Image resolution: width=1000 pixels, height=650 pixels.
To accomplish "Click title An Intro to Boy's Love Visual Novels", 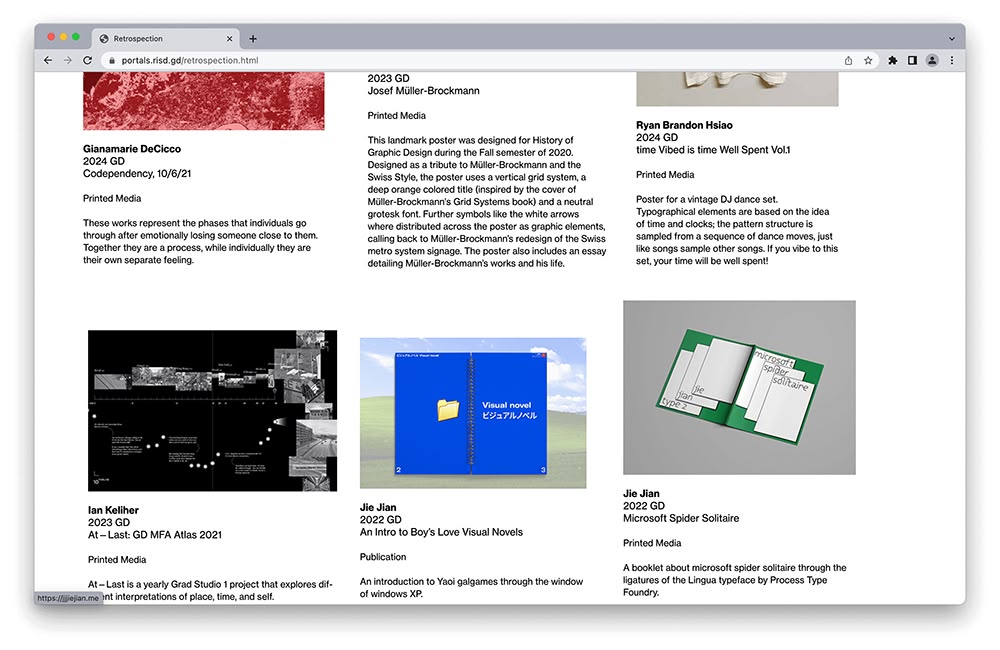I will tap(441, 533).
